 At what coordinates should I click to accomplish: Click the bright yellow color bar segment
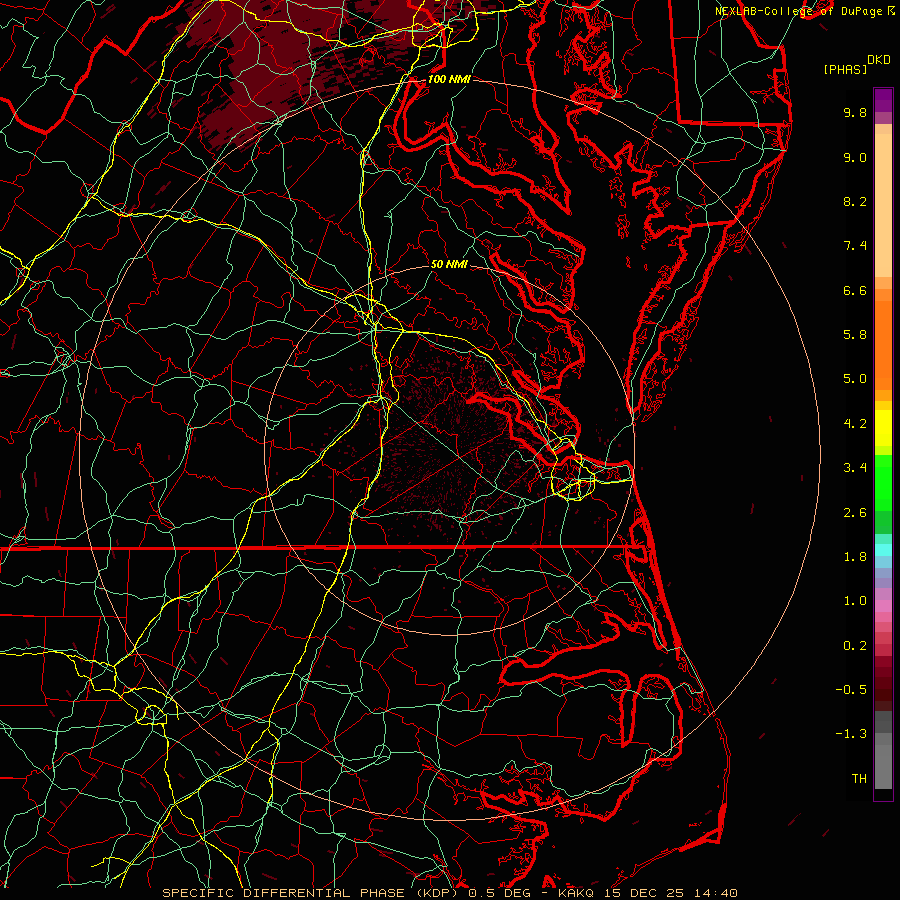coord(883,428)
